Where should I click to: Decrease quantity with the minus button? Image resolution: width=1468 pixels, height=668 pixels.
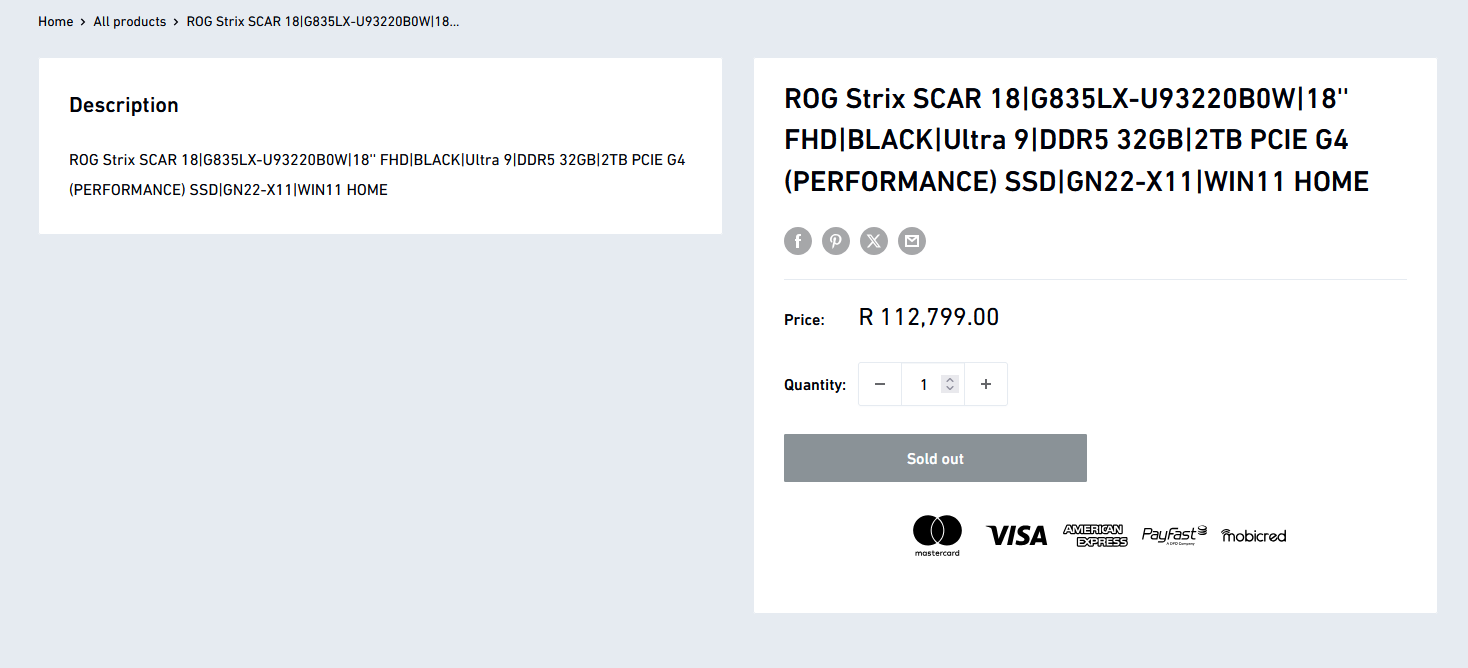pos(880,384)
